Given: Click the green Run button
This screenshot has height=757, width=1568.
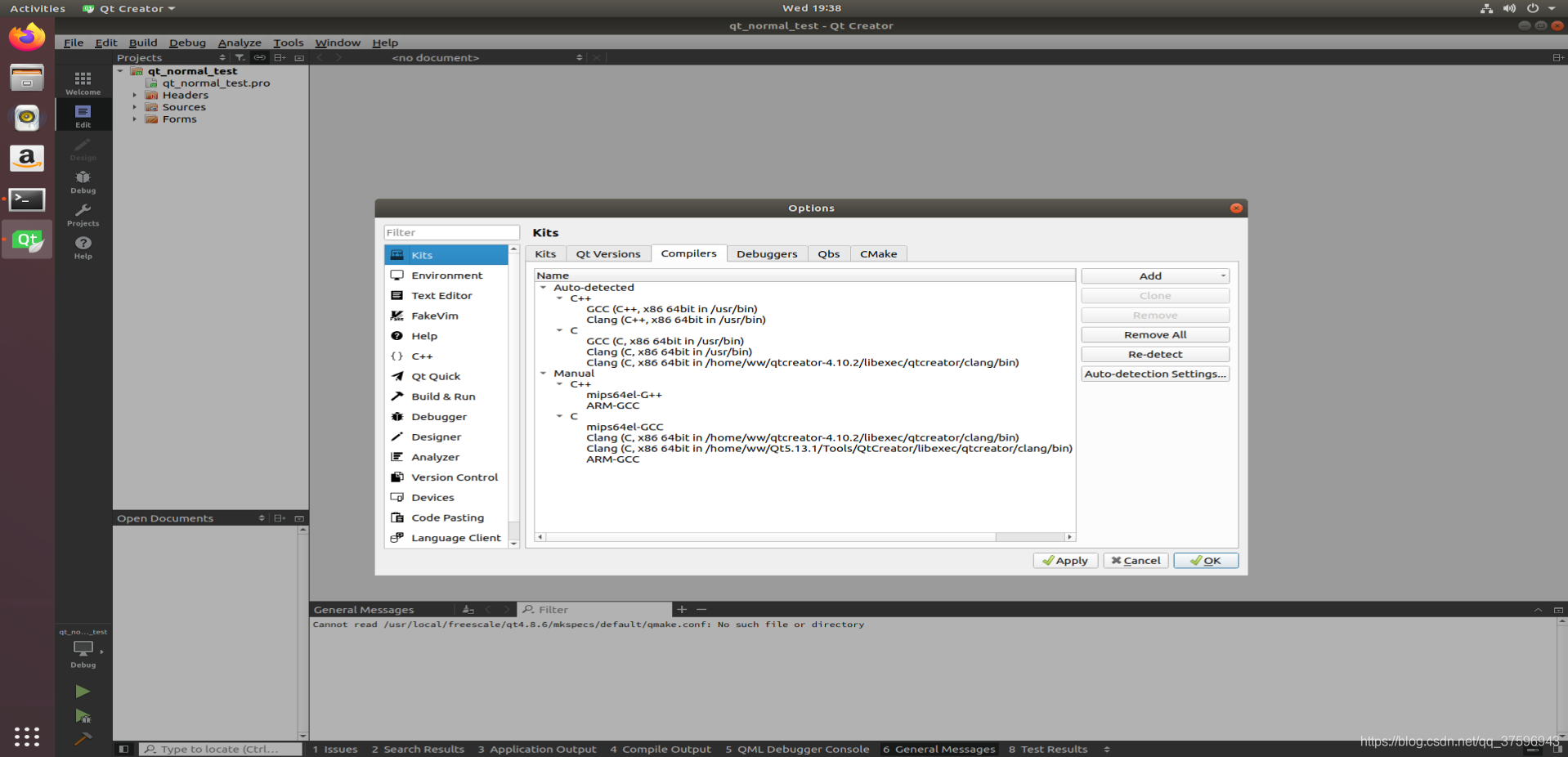Looking at the screenshot, I should click(83, 692).
